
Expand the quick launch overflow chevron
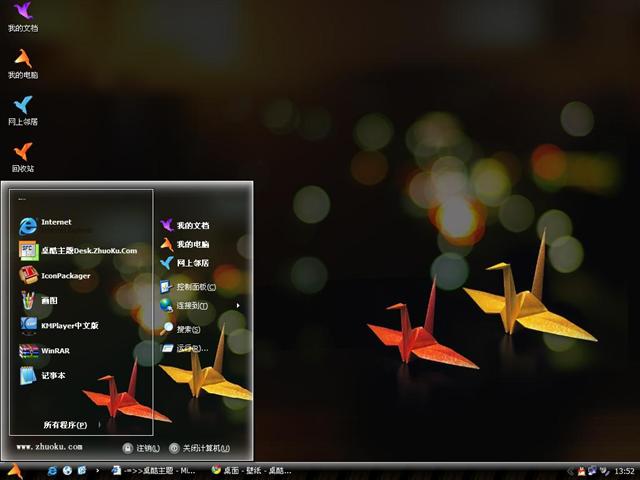[x=98, y=471]
